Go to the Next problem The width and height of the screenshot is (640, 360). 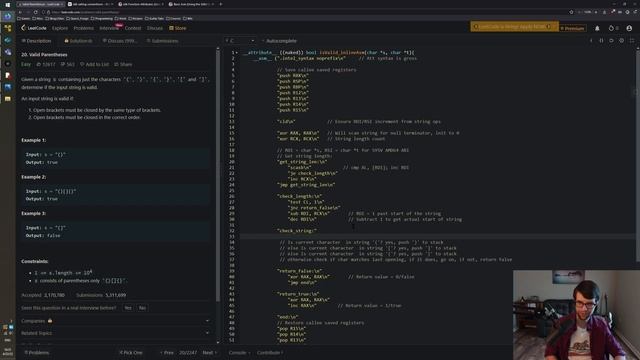pos(209,353)
